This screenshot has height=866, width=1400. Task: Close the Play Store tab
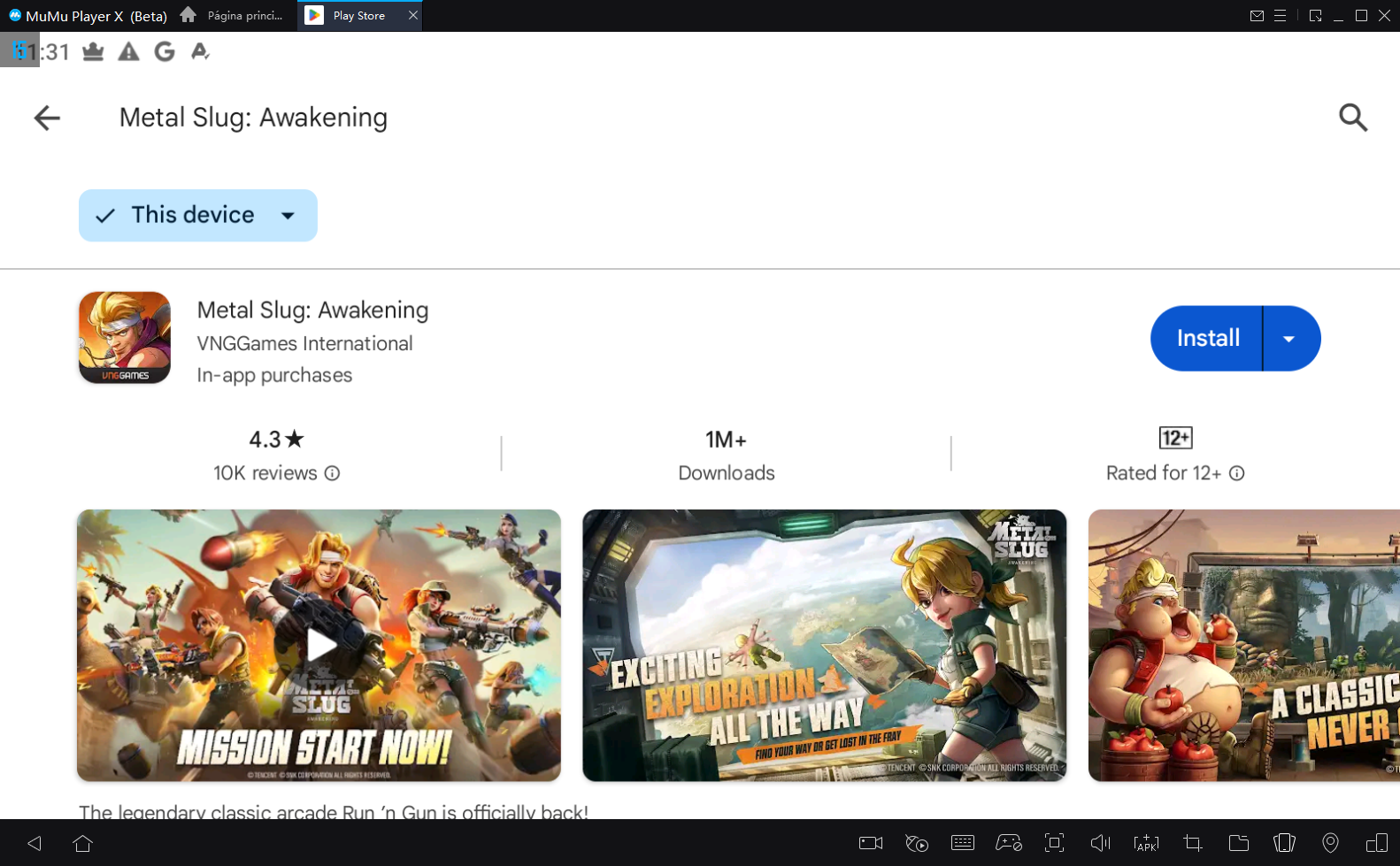pos(412,15)
